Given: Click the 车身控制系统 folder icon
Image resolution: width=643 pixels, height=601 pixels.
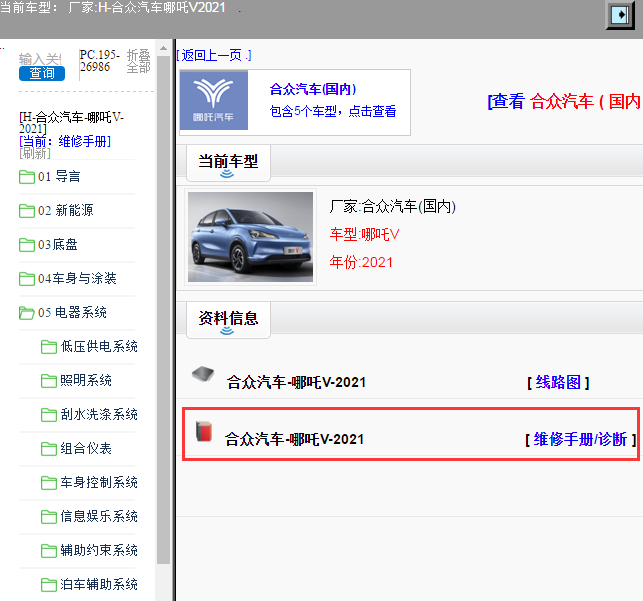Looking at the screenshot, I should [x=49, y=483].
